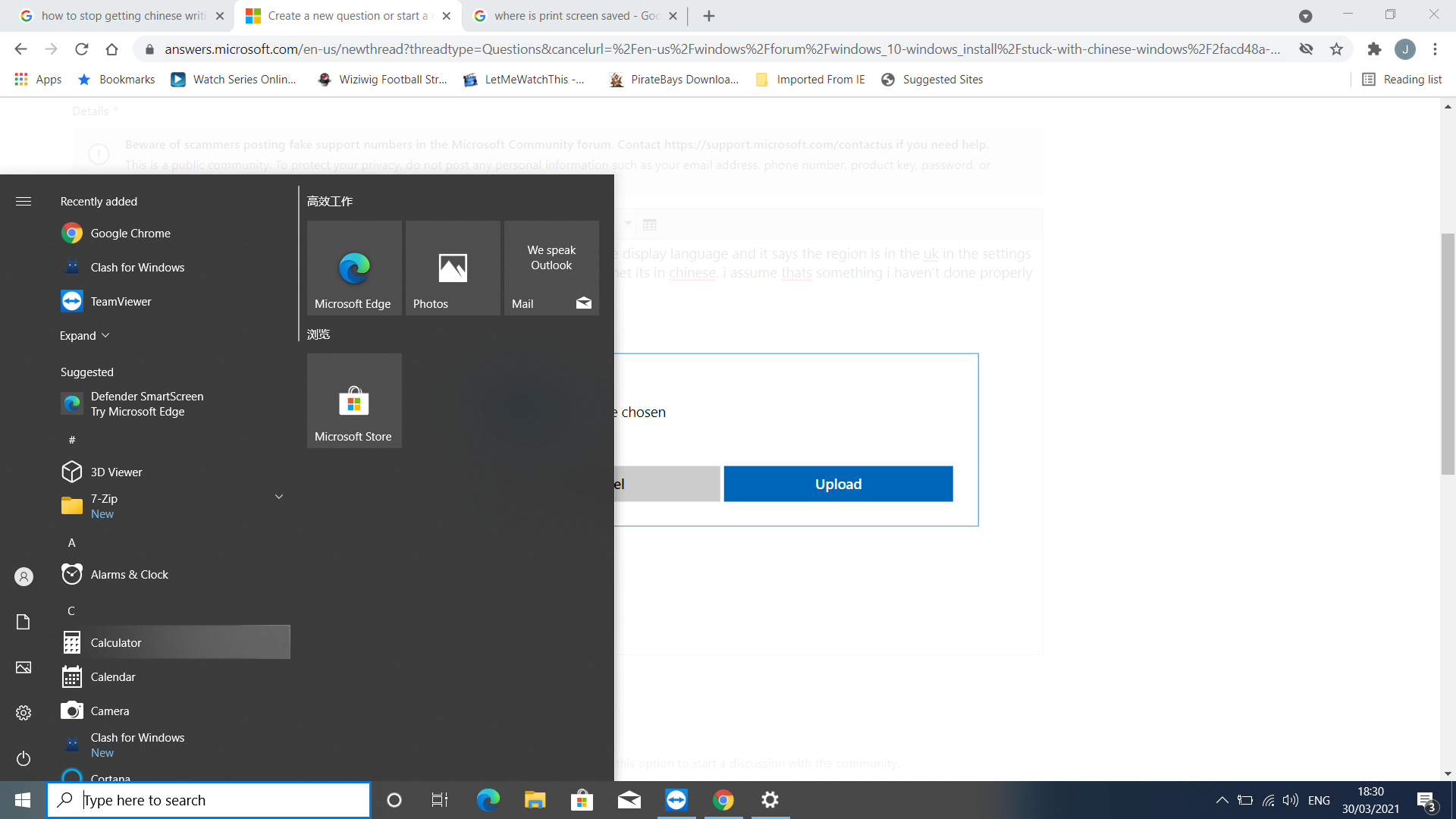1456x819 pixels.
Task: Expand the 7-Zip folder
Action: (279, 497)
